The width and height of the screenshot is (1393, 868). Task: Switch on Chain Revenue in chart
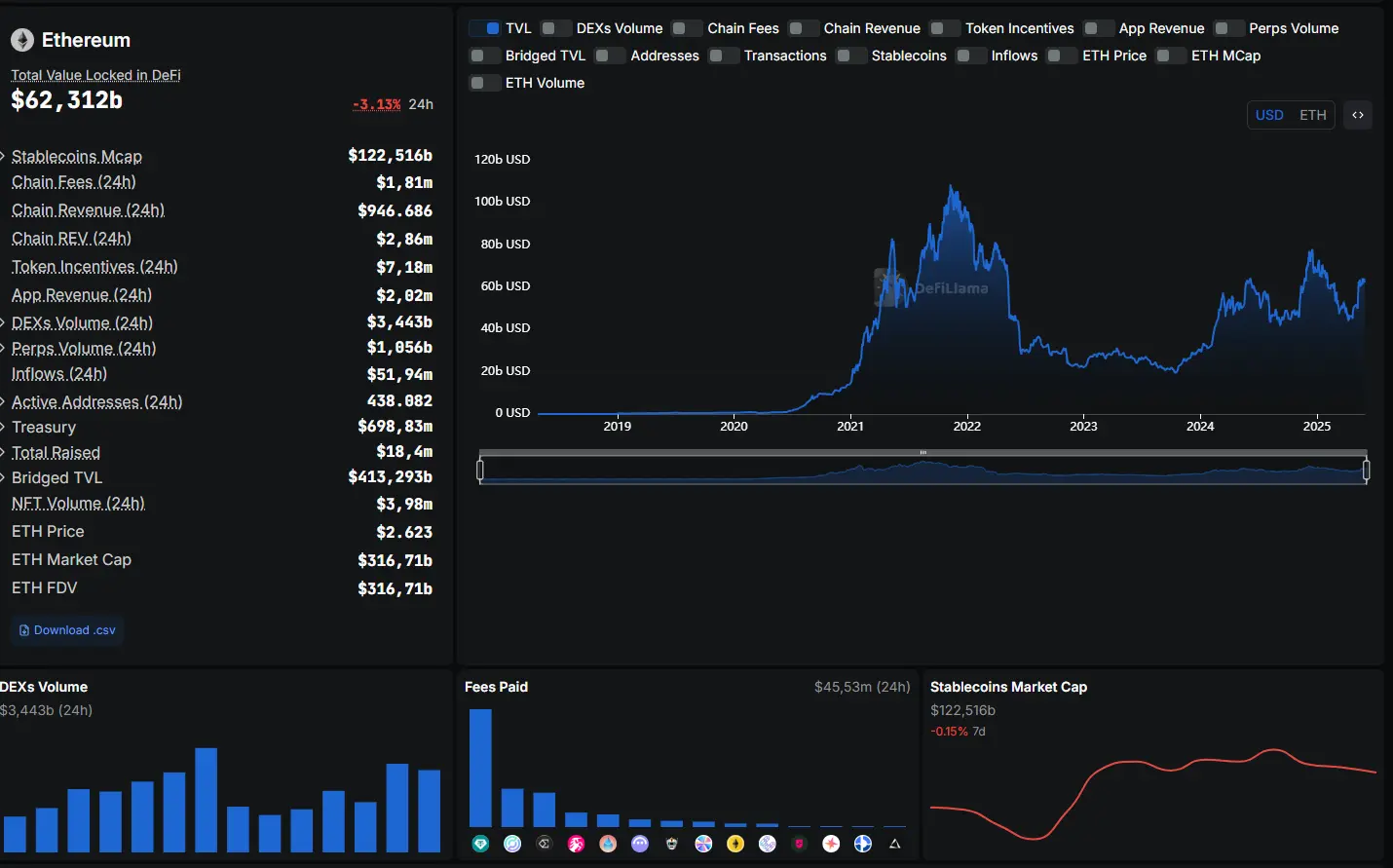coord(804,28)
